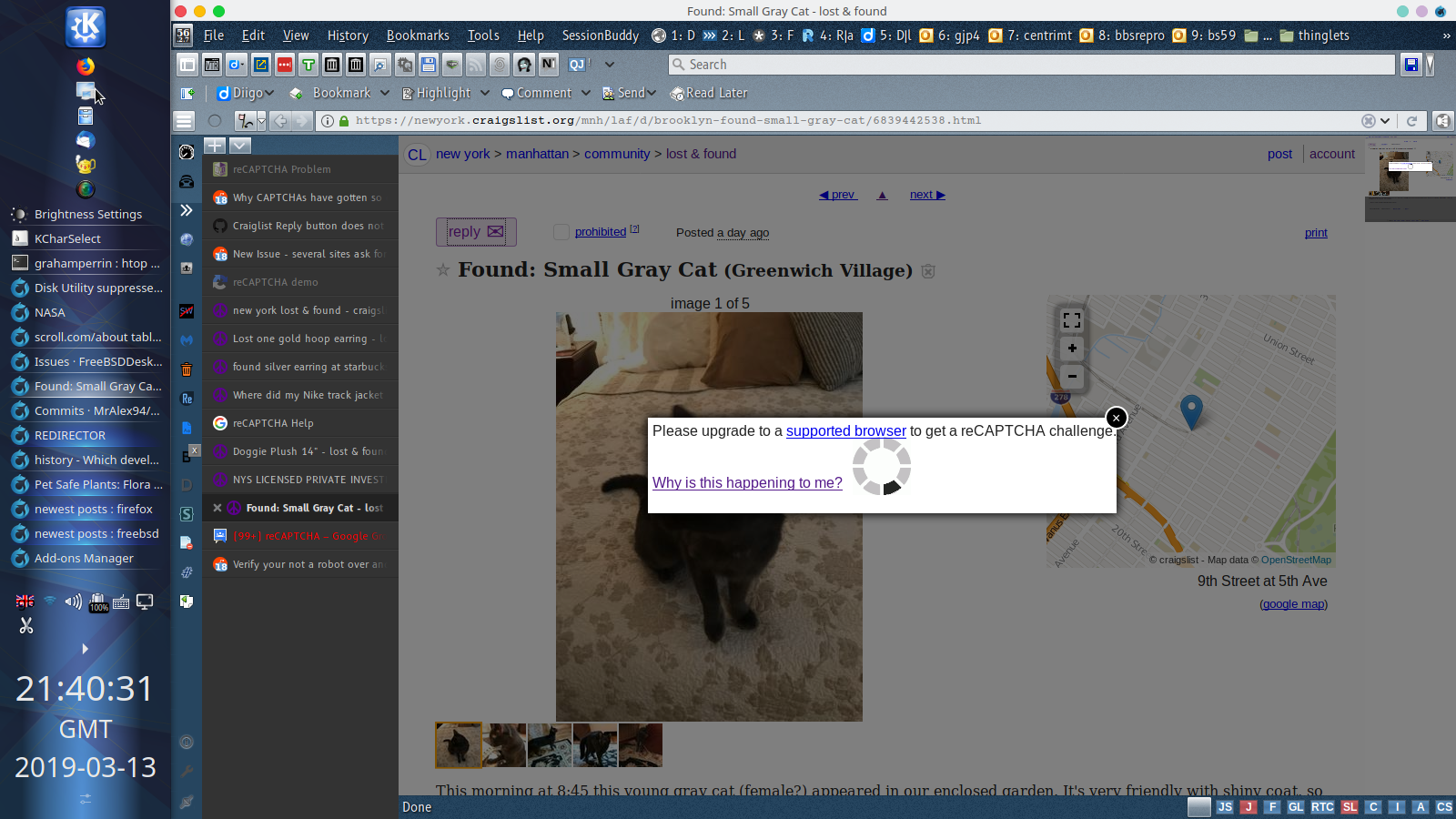This screenshot has height=819, width=1456.
Task: Click the 'google map' link
Action: 1294,604
